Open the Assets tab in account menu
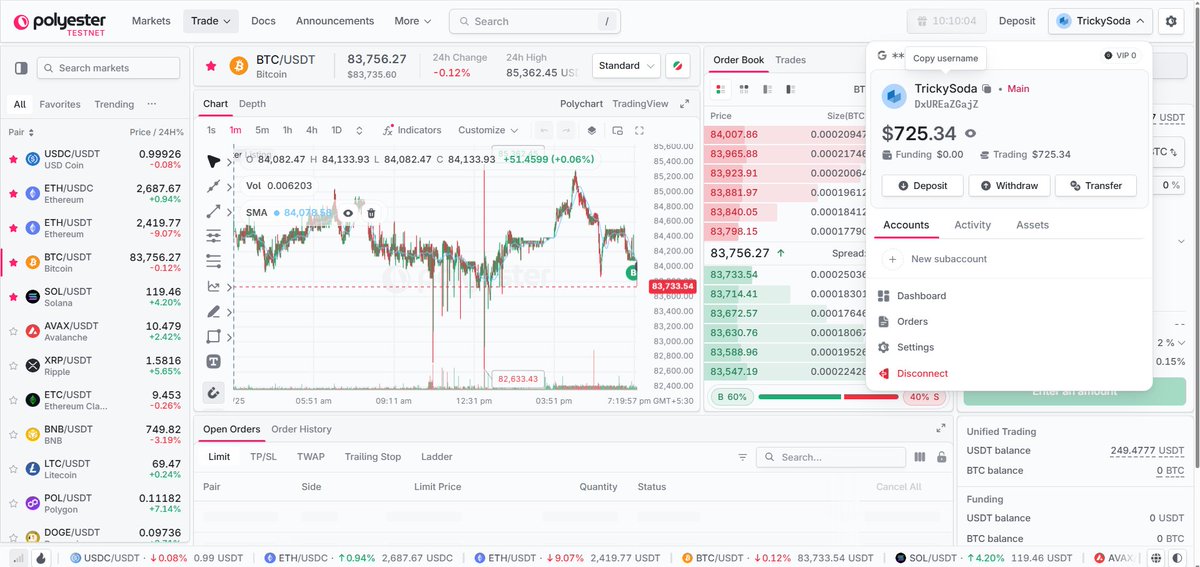Viewport: 1200px width, 567px height. tap(1032, 225)
